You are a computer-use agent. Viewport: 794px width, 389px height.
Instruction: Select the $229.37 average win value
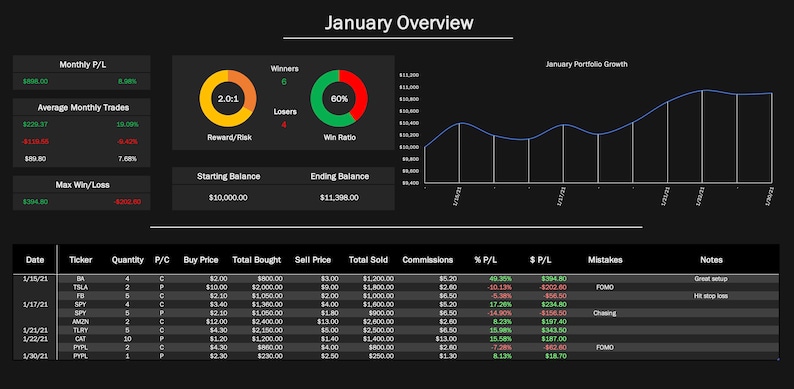pyautogui.click(x=35, y=124)
